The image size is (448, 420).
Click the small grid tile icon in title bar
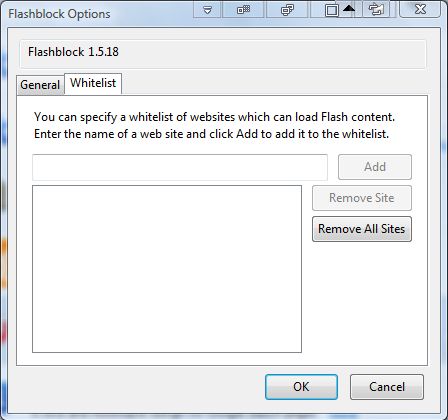coord(243,10)
